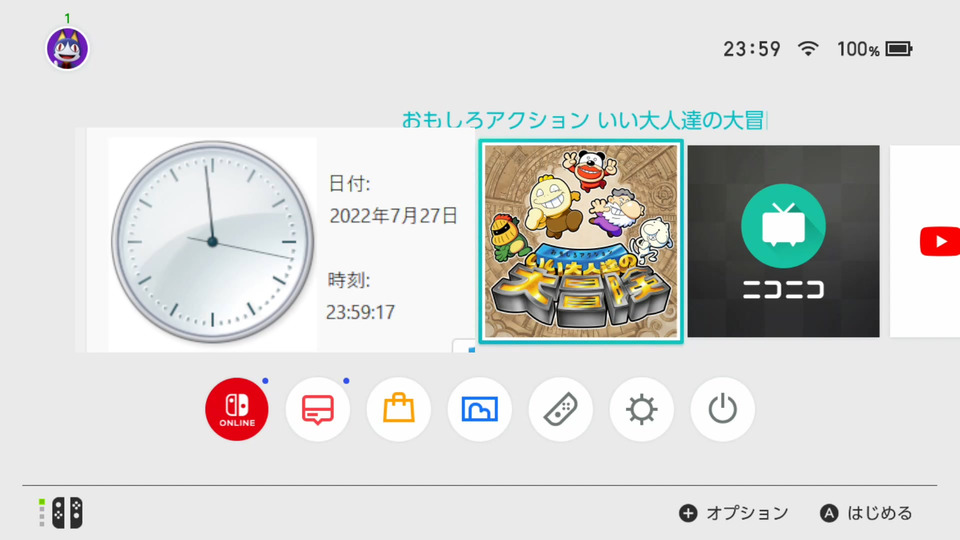This screenshot has width=960, height=540.
Task: Select the YouTube app tile
Action: [x=925, y=241]
